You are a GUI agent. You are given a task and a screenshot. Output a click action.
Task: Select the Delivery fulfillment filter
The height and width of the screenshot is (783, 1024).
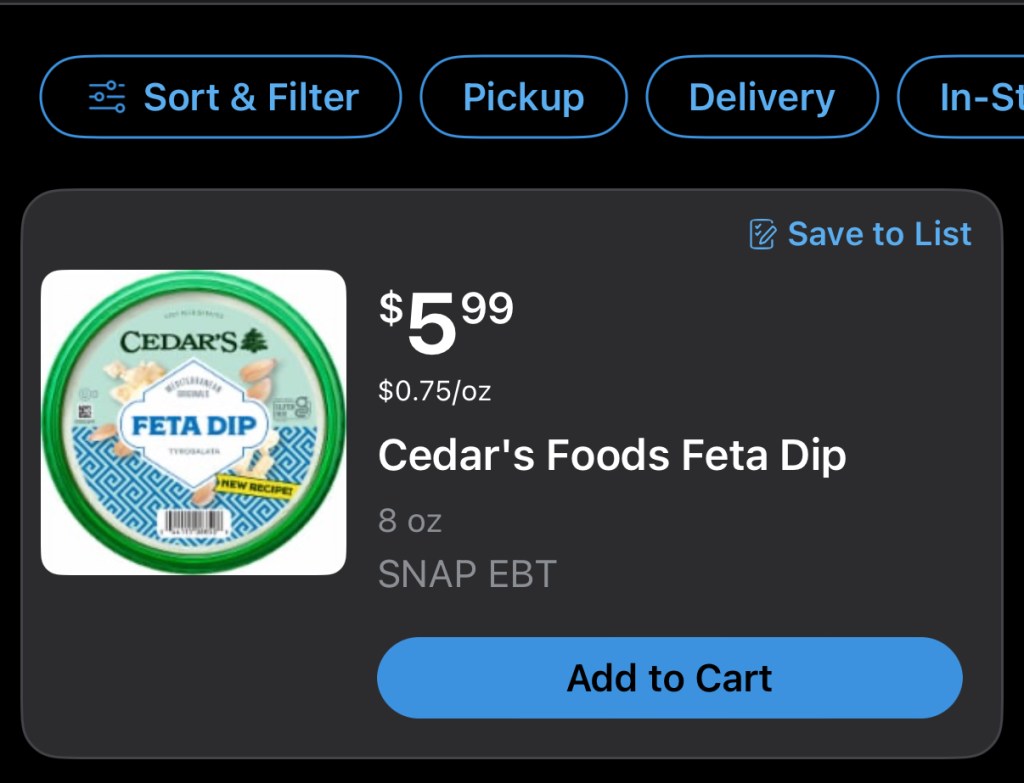pos(762,96)
